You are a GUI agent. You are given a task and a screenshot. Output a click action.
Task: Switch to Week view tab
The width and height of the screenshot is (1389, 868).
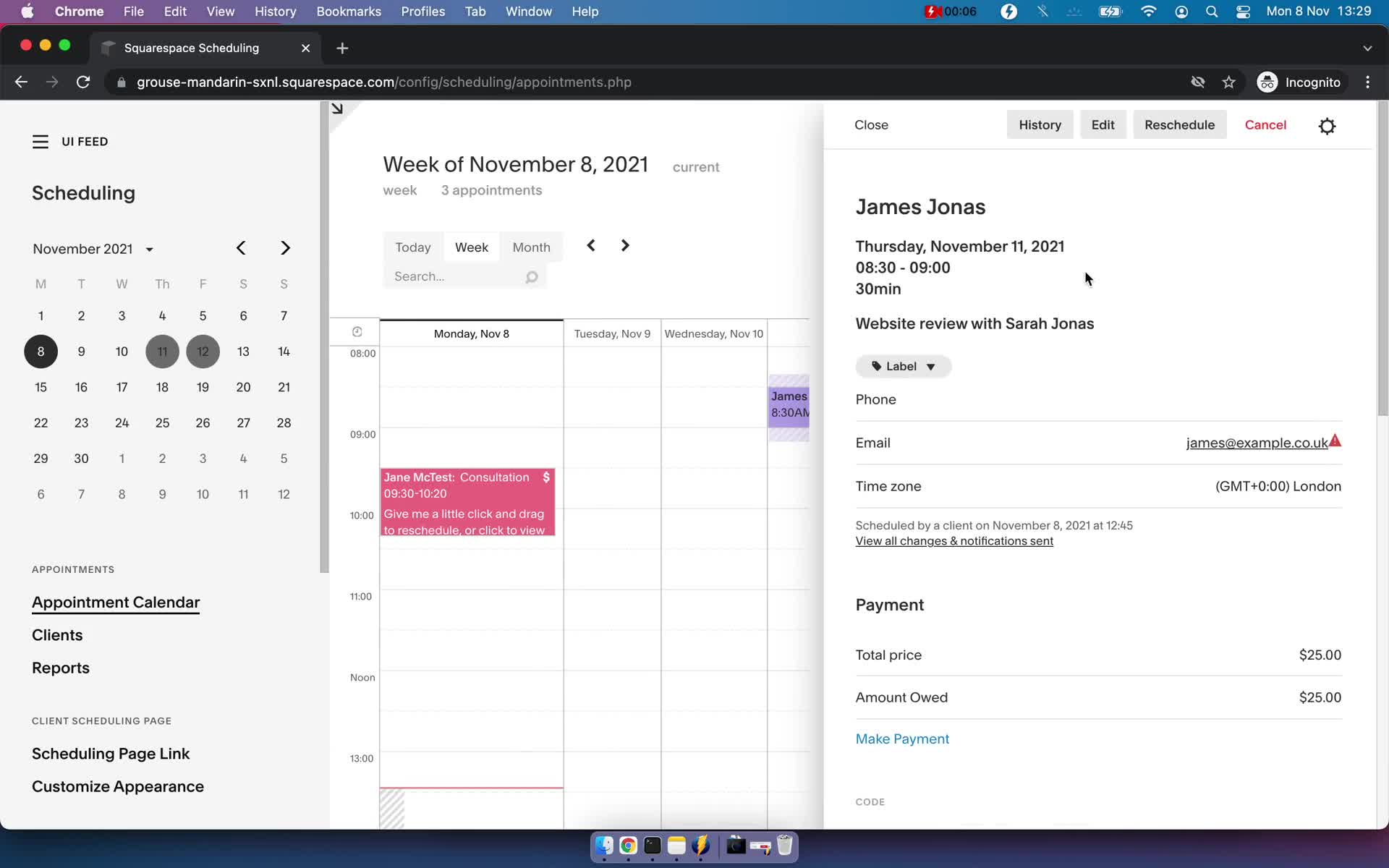click(472, 247)
